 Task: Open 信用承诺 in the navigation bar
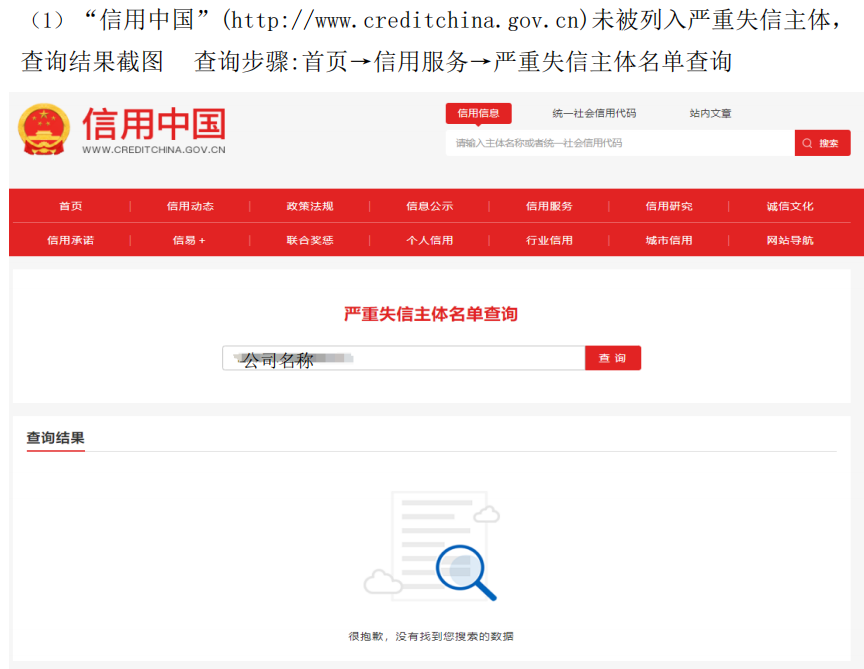pyautogui.click(x=71, y=240)
